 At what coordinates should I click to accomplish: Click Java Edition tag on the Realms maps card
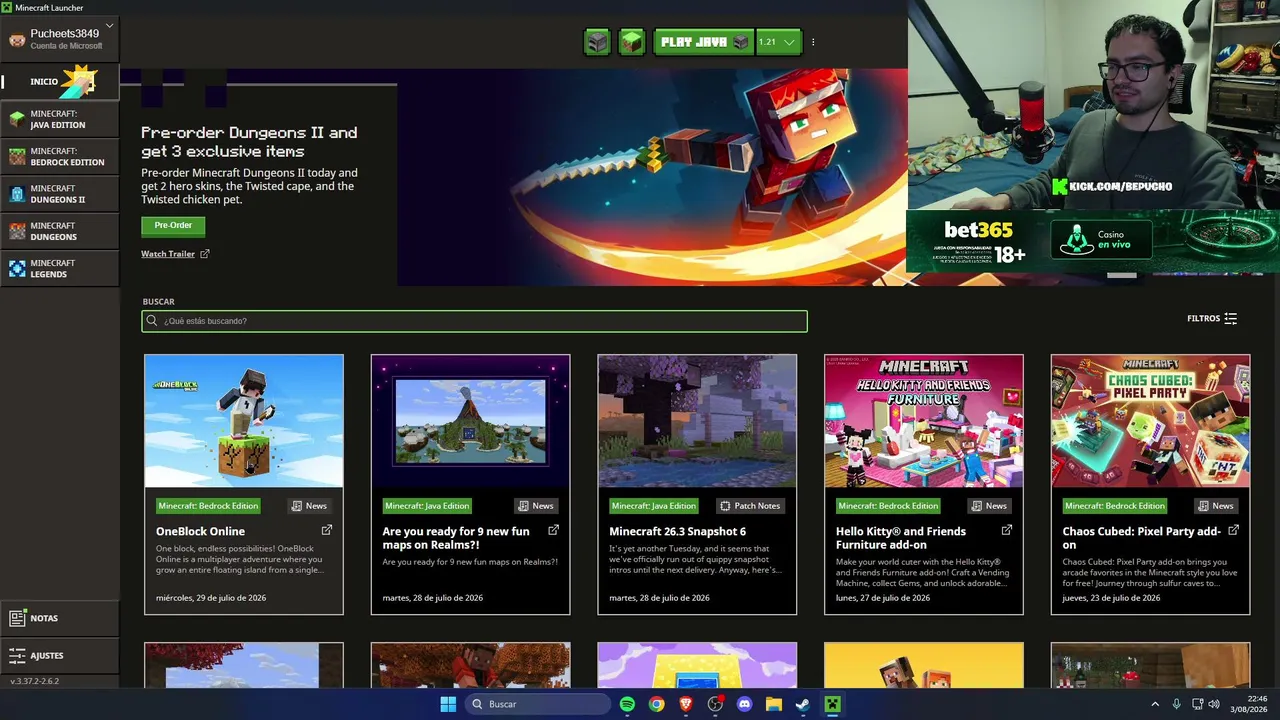click(x=427, y=506)
